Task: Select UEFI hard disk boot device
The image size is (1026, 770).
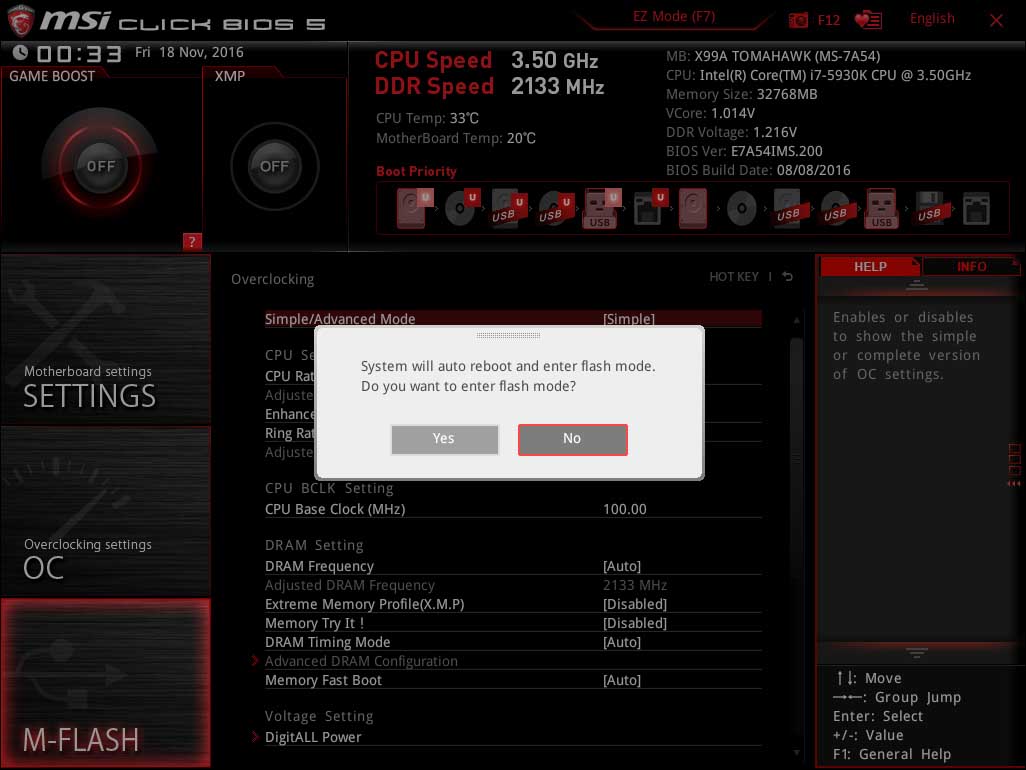Action: click(414, 208)
